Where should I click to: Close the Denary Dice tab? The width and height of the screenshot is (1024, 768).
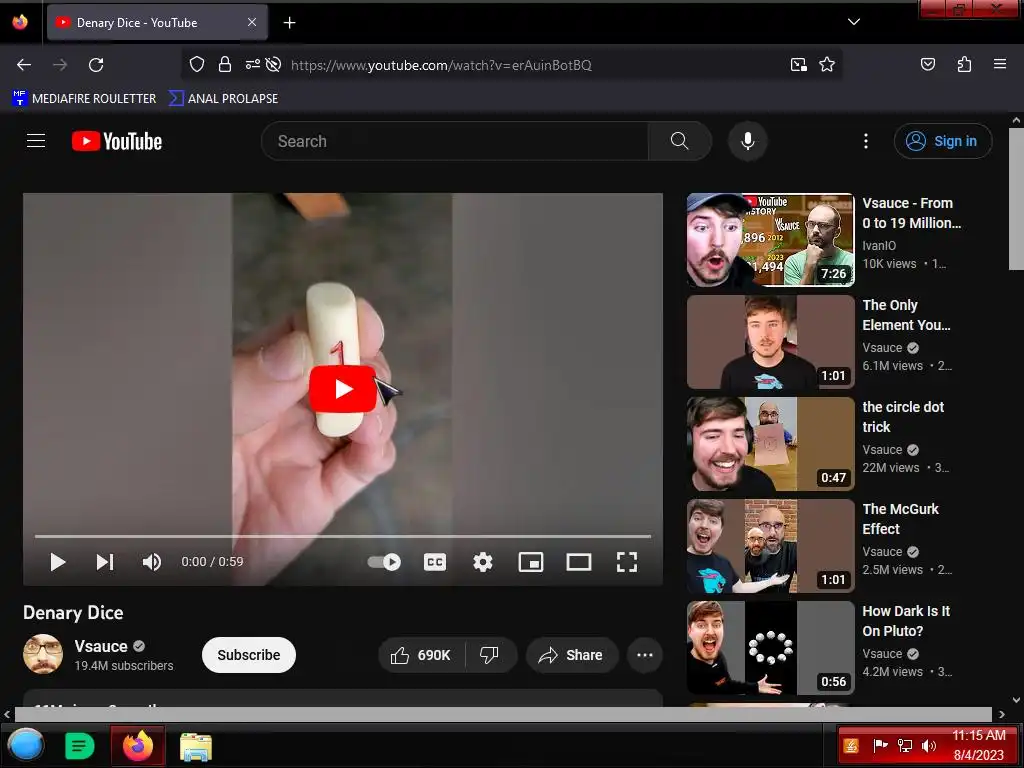[x=252, y=22]
